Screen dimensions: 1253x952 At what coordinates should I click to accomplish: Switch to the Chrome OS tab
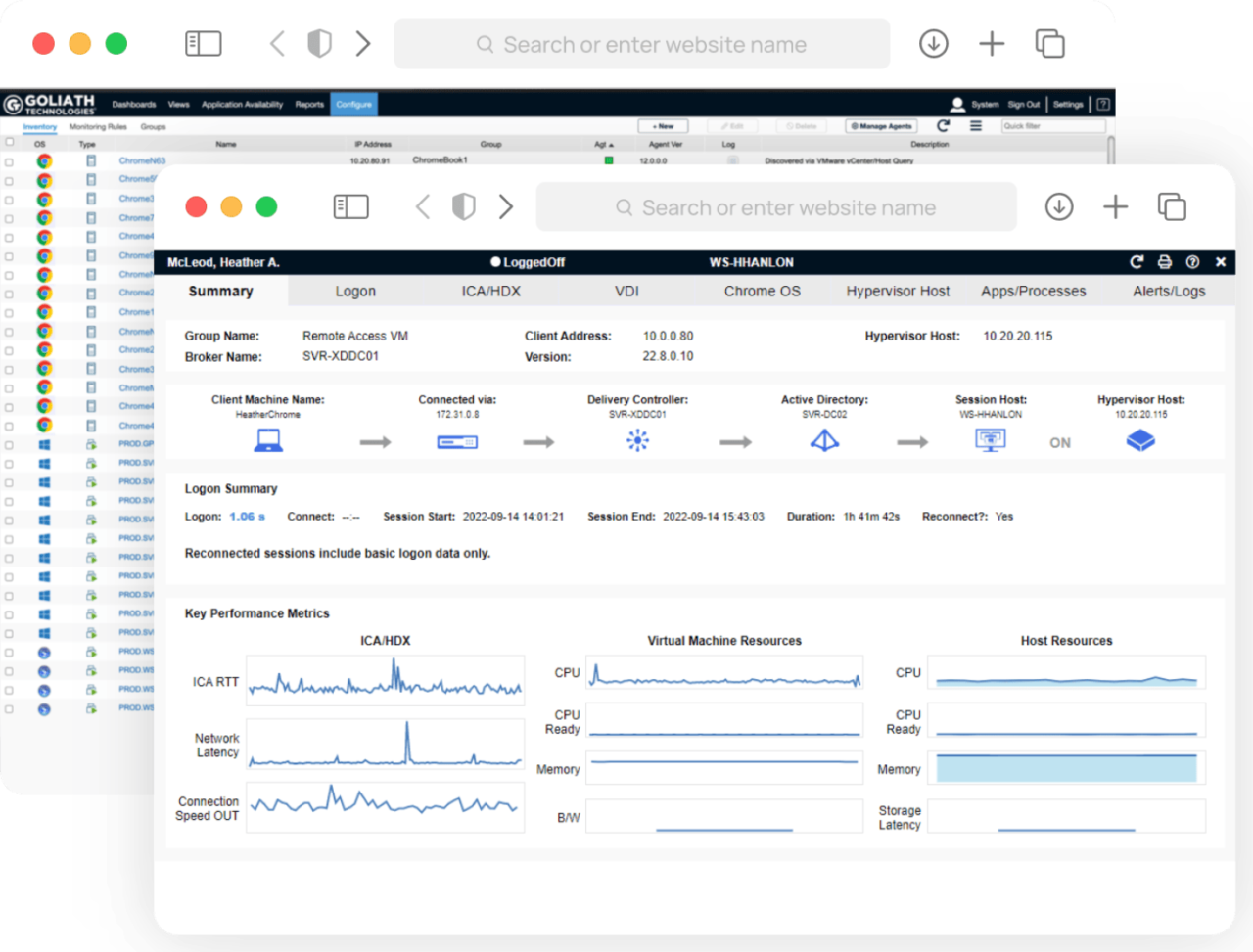pyautogui.click(x=762, y=291)
